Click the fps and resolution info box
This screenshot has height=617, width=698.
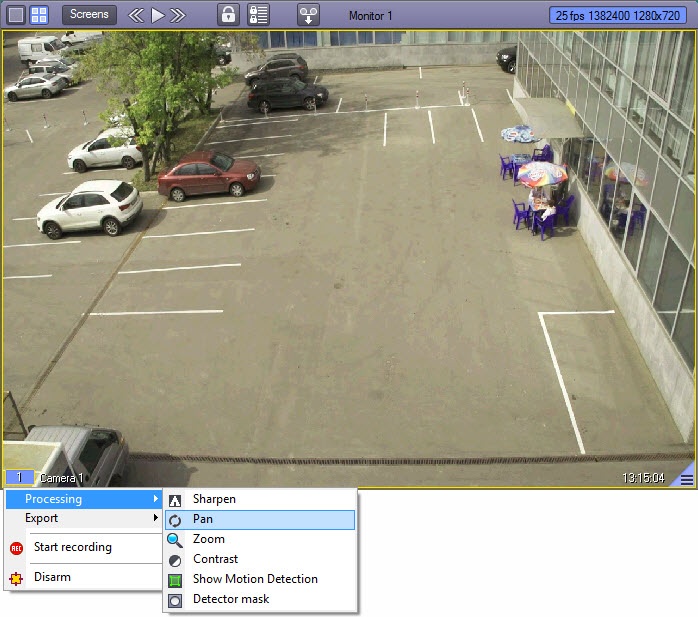(x=619, y=16)
